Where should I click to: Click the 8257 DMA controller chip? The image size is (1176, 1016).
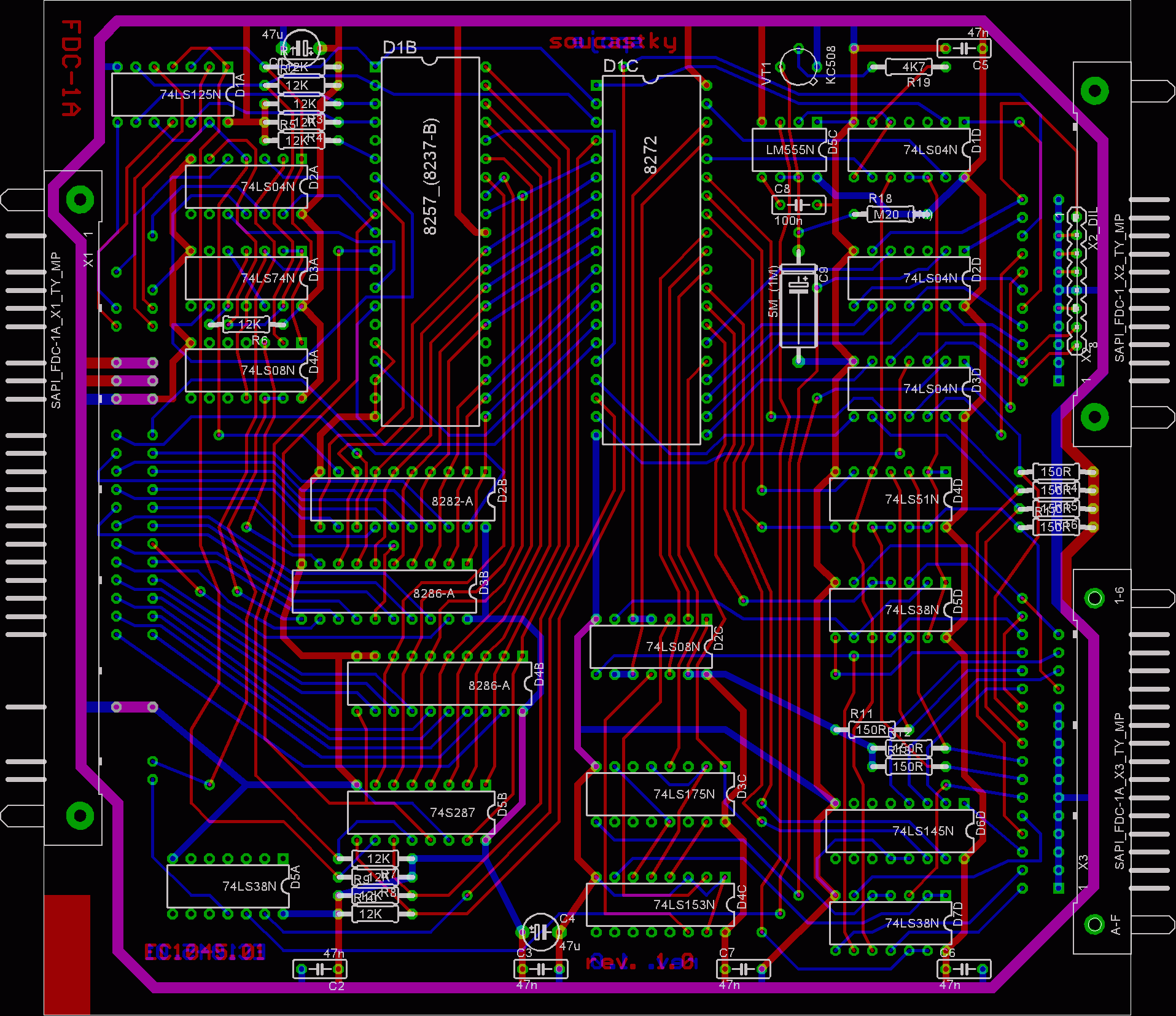430,241
